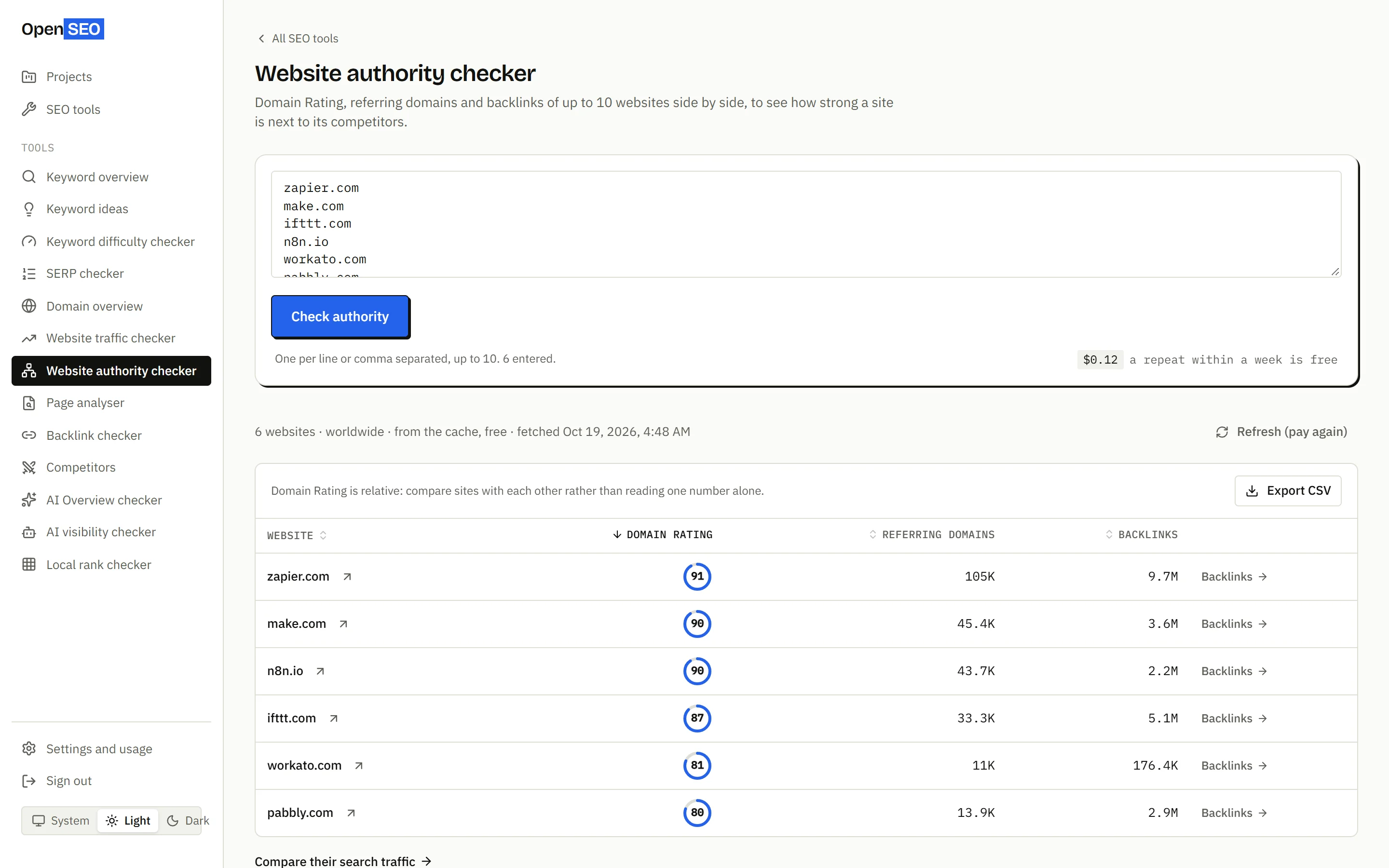Viewport: 1389px width, 868px height.
Task: Click domain rating 91 progress ring
Action: coord(697,576)
